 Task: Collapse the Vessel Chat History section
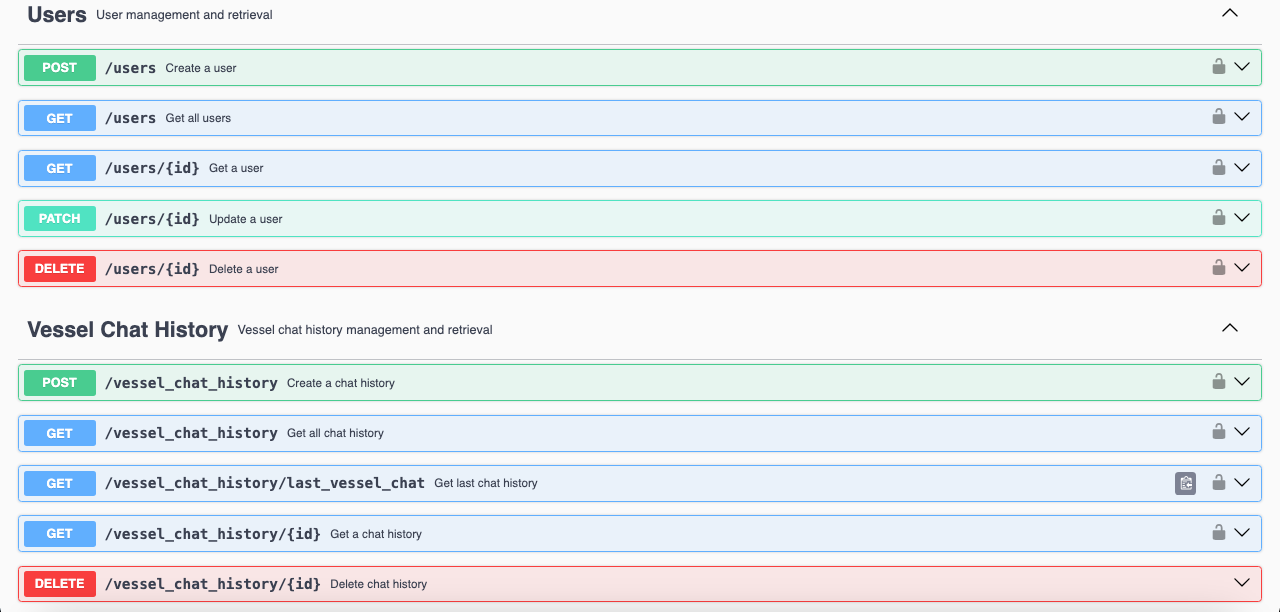(x=1230, y=328)
